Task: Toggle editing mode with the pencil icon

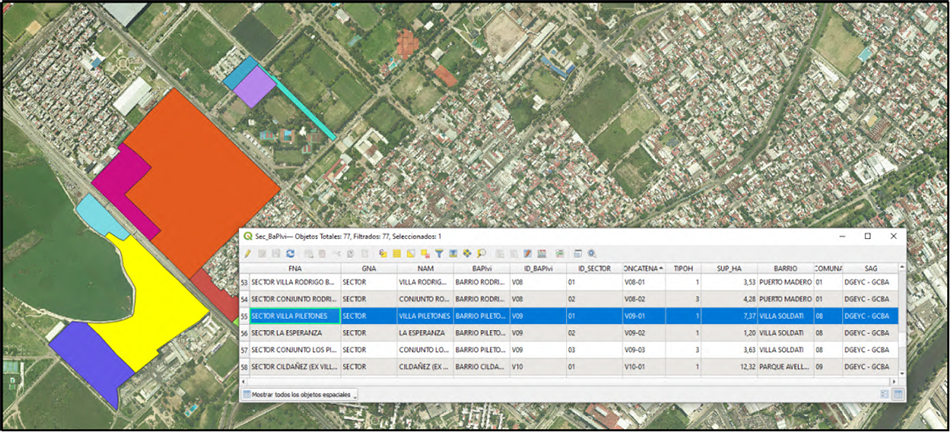Action: (248, 254)
